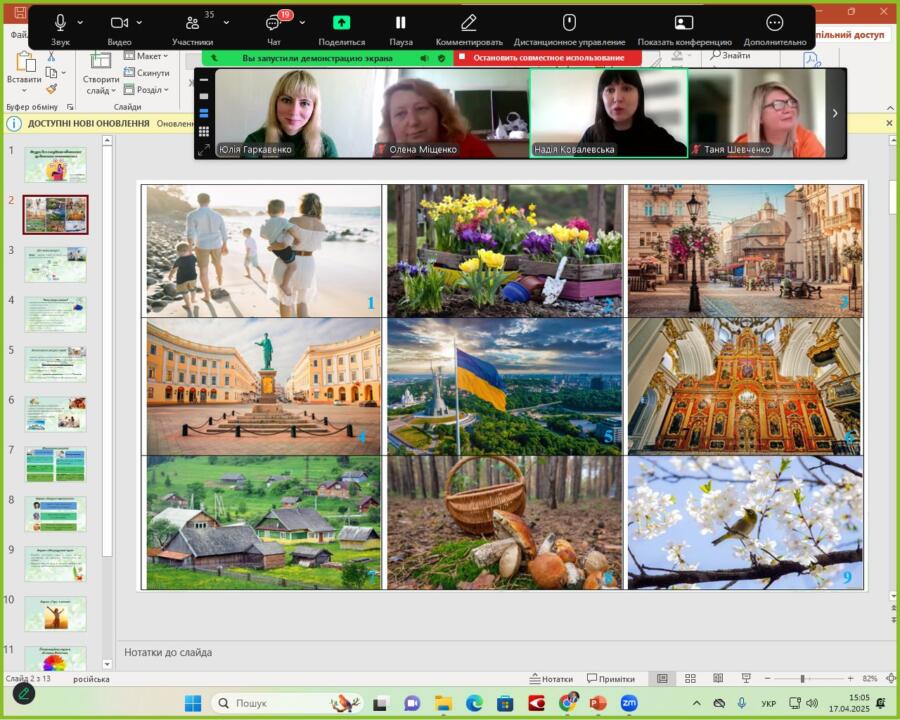Expand arrow next to Участники

pos(226,22)
